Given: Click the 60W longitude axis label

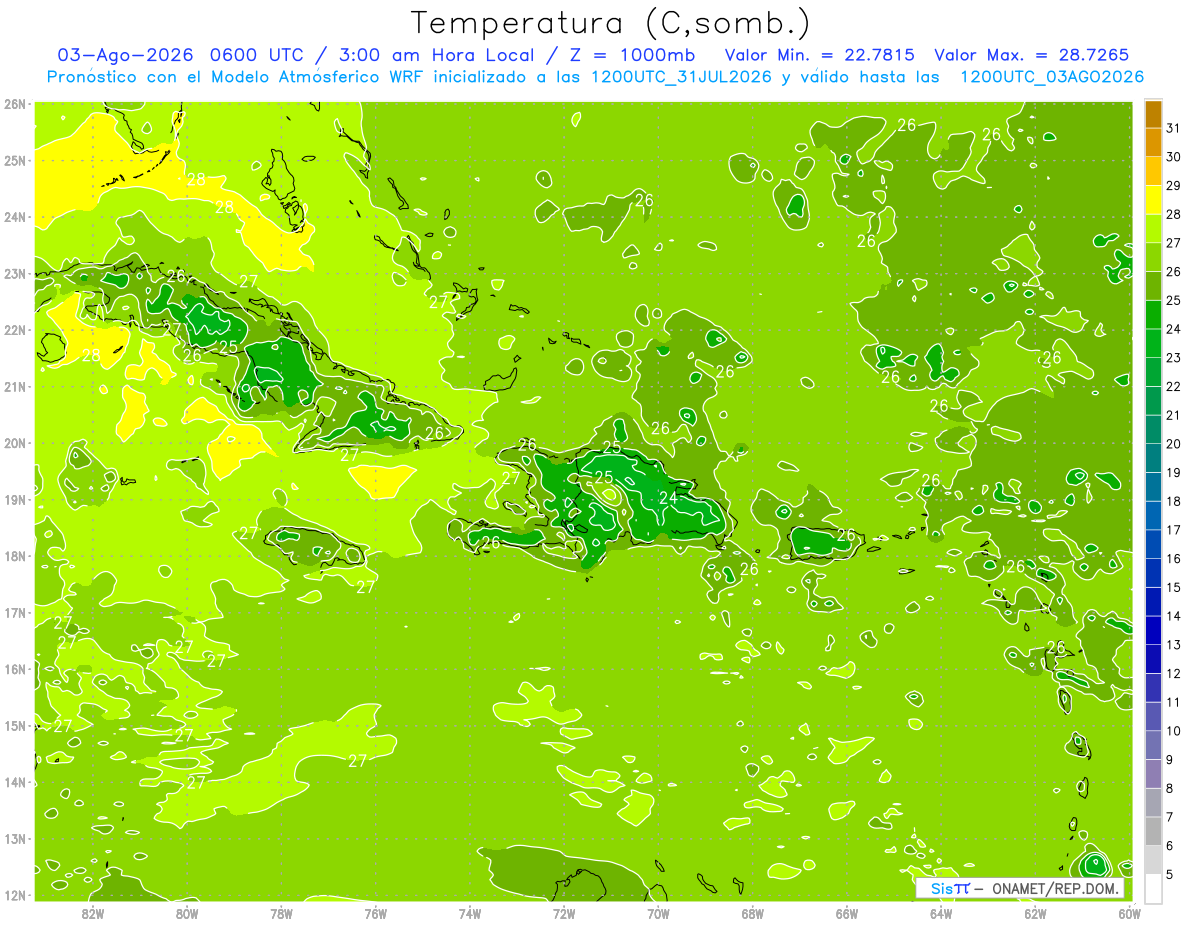Looking at the screenshot, I should click(x=1130, y=913).
